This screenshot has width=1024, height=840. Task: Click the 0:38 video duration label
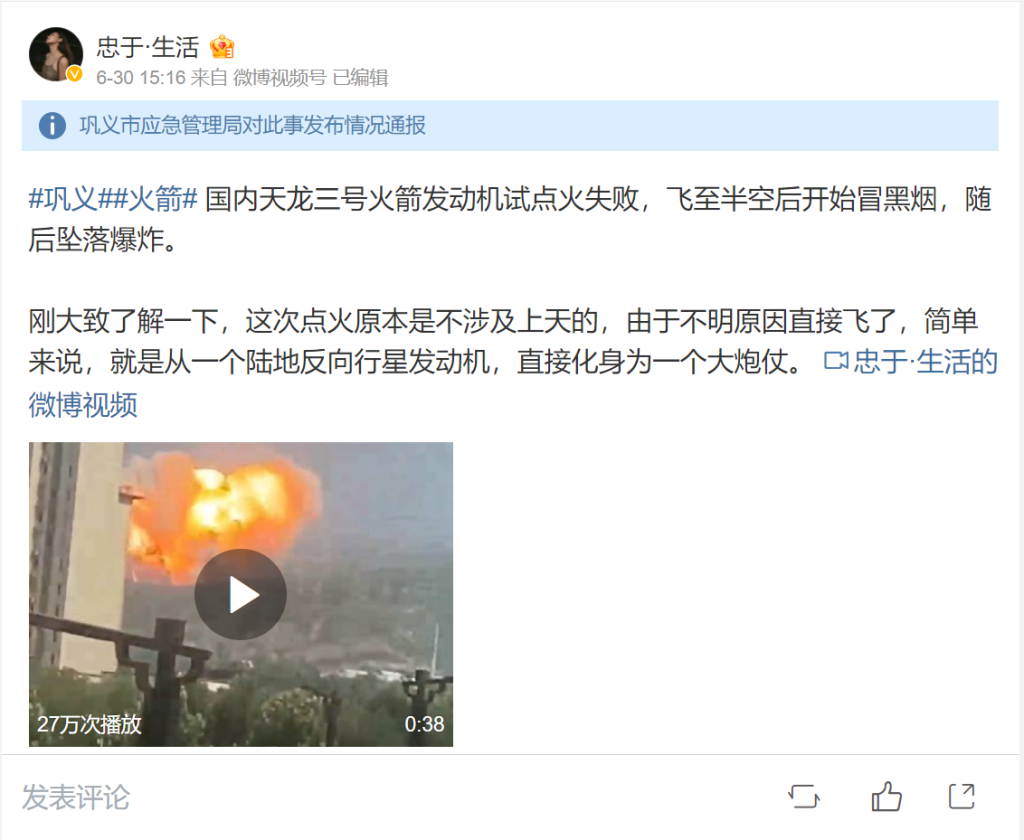tap(424, 724)
